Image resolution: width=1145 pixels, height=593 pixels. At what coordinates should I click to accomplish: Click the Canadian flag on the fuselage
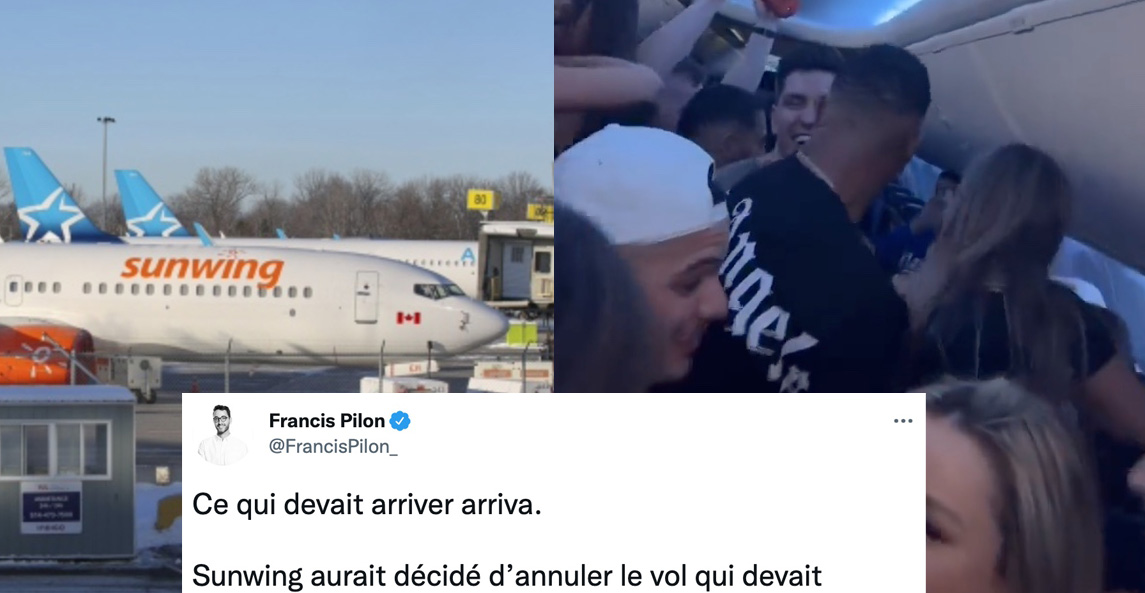click(408, 318)
